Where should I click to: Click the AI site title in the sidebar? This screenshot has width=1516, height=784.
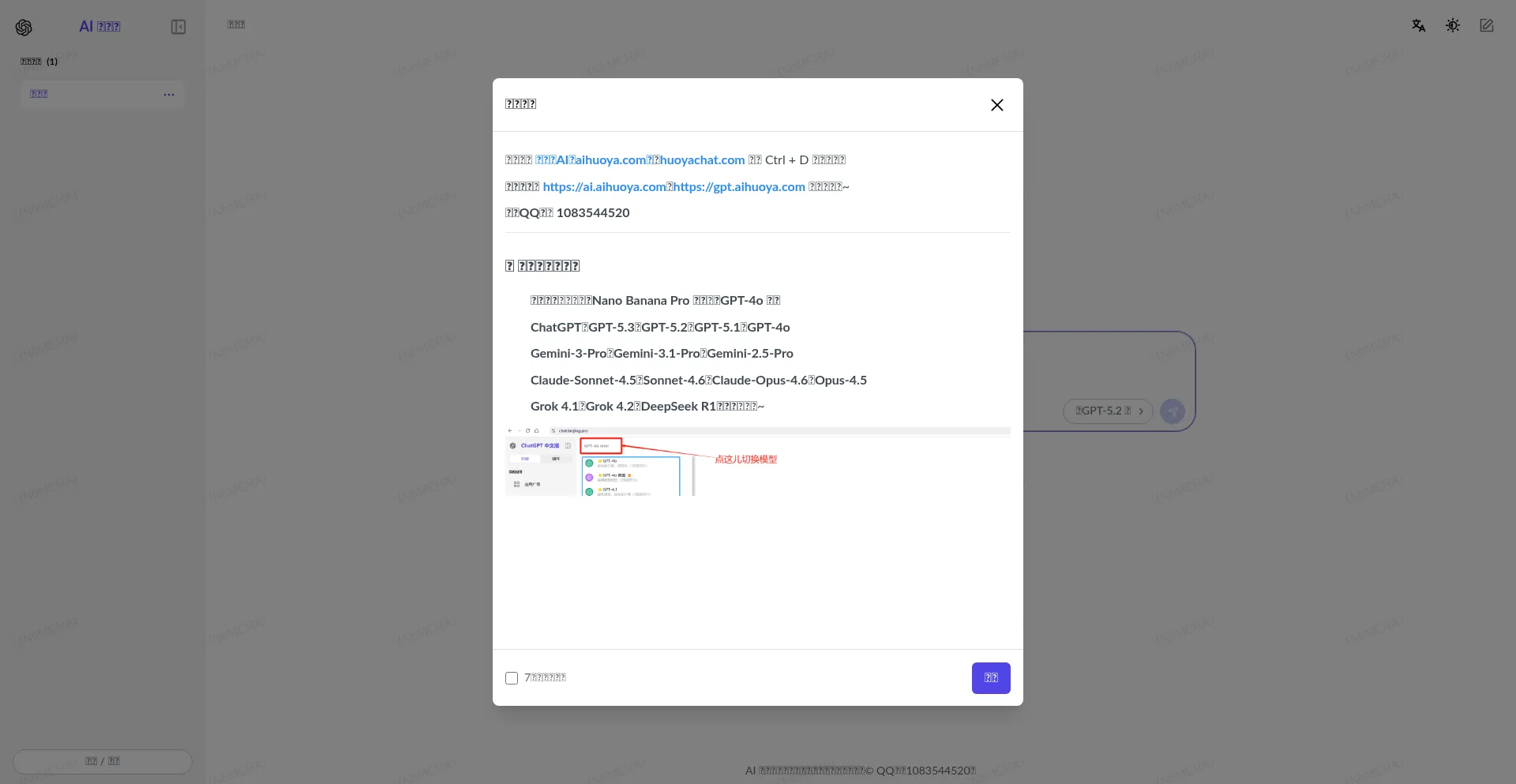[99, 27]
